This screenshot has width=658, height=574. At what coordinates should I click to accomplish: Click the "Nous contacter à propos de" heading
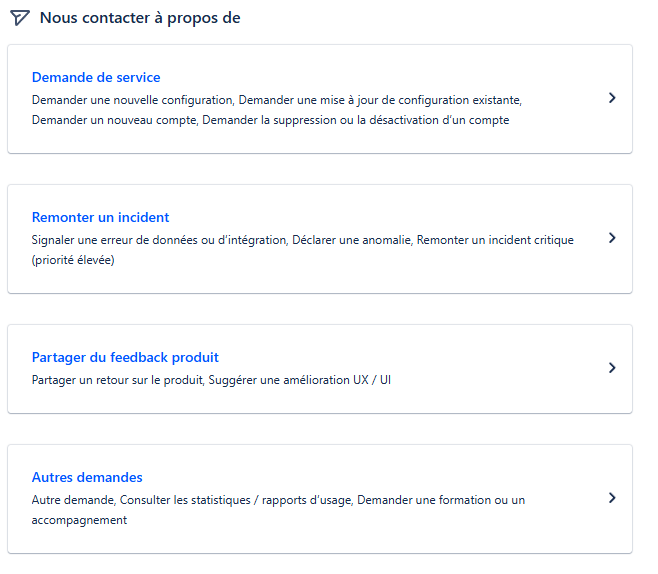tap(140, 18)
